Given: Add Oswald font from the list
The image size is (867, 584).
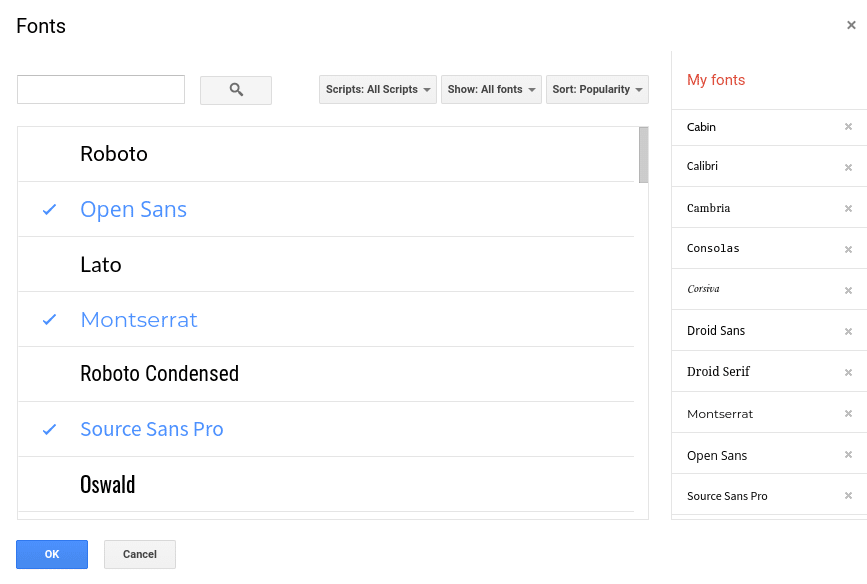Looking at the screenshot, I should [326, 484].
